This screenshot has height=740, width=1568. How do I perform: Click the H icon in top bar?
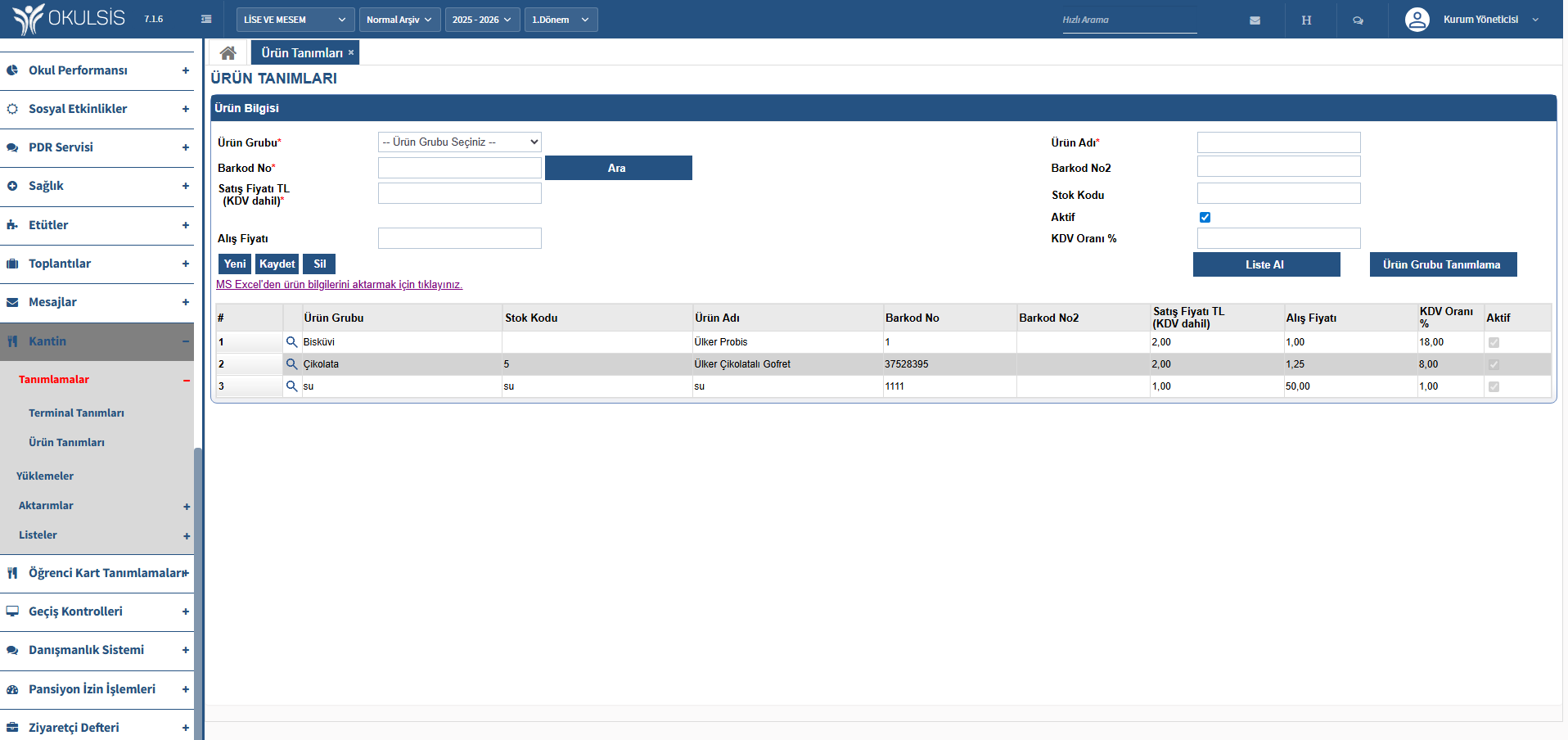point(1306,20)
